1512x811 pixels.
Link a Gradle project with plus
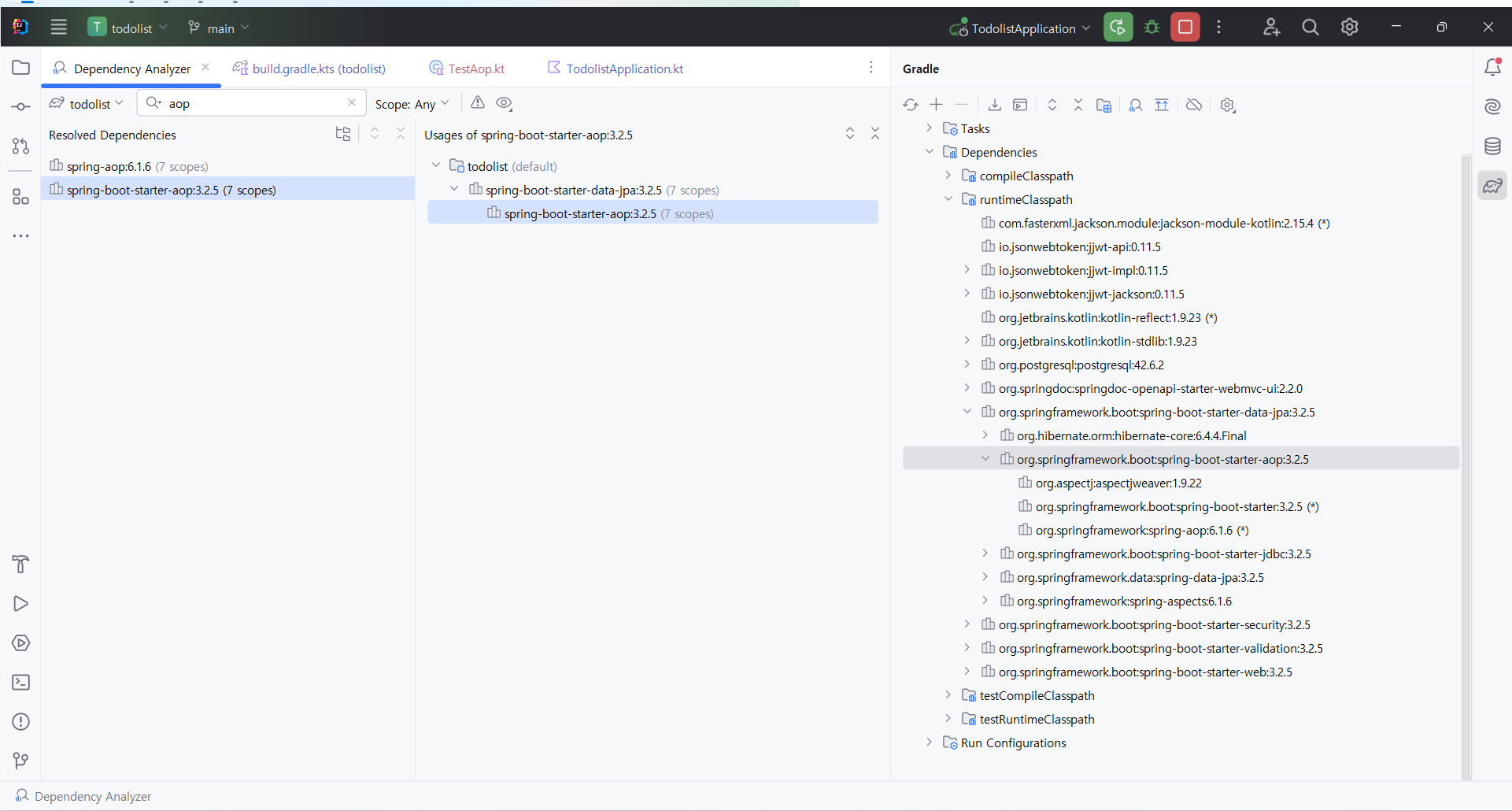click(936, 105)
